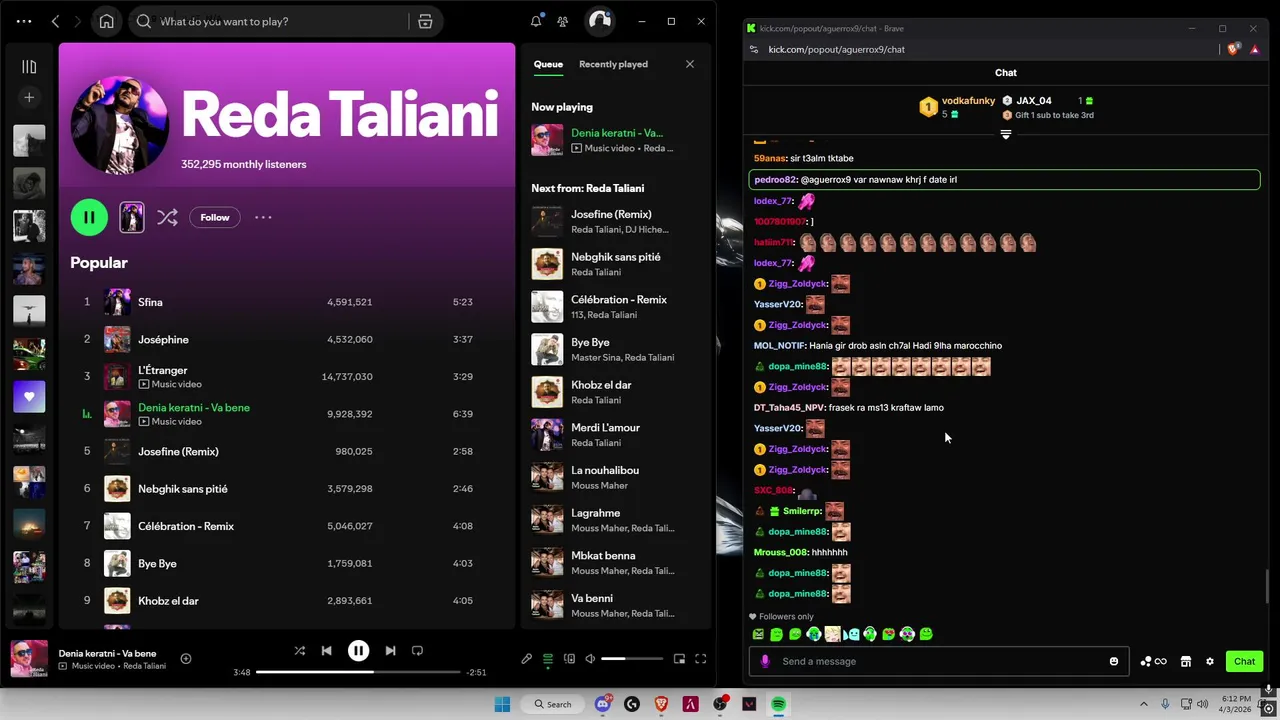
Task: Toggle the queue icon in player bar
Action: click(548, 658)
